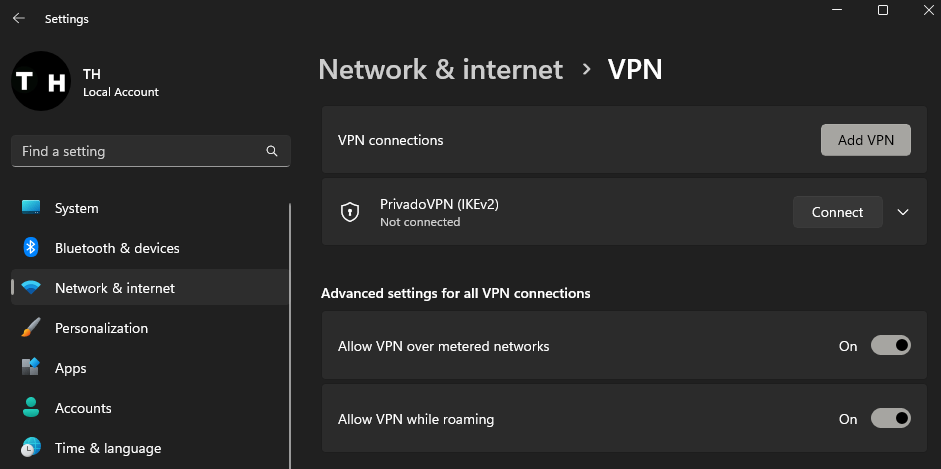Click the TH profile avatar
This screenshot has width=941, height=469.
click(41, 81)
